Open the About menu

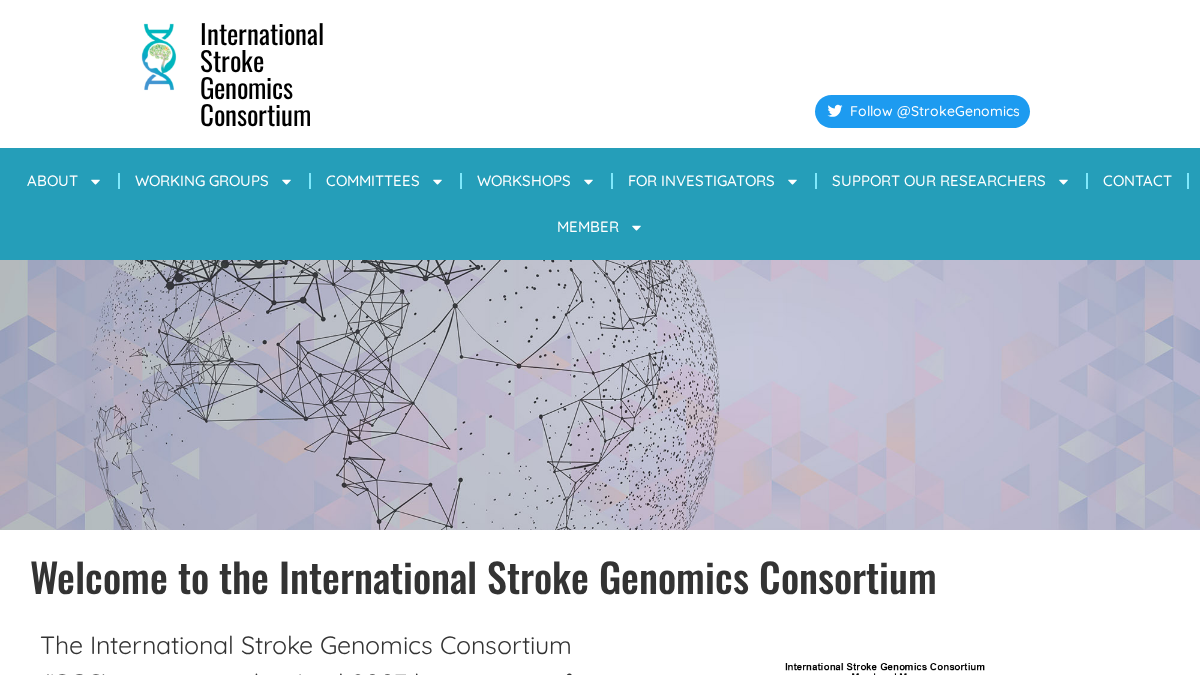[x=52, y=181]
